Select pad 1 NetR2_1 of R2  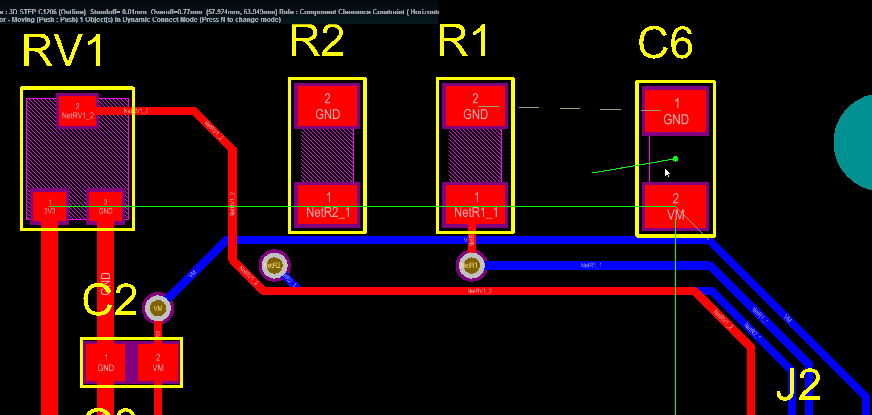327,205
